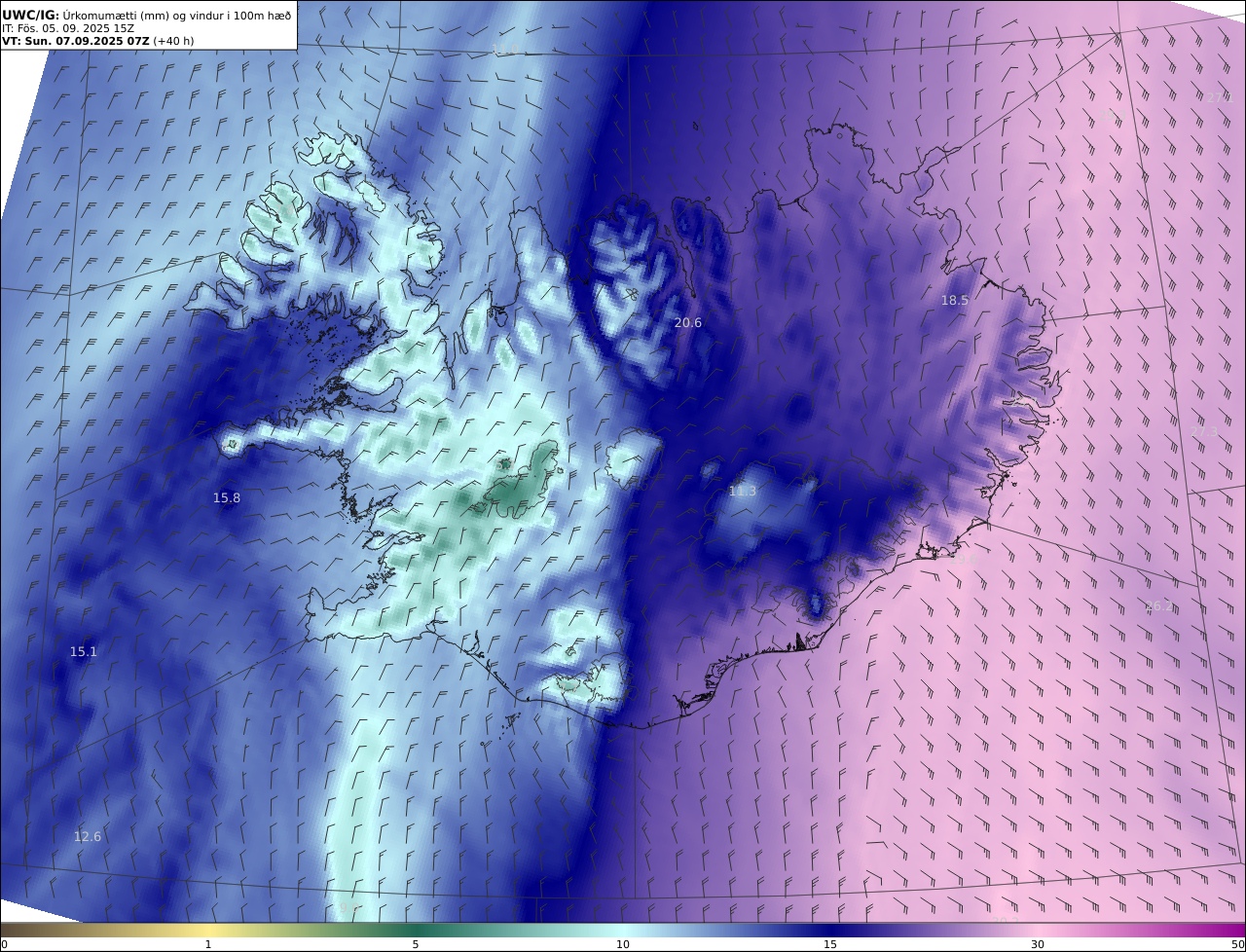1246x952 pixels.
Task: Click the colorbar tick label 5
Action: [x=416, y=944]
